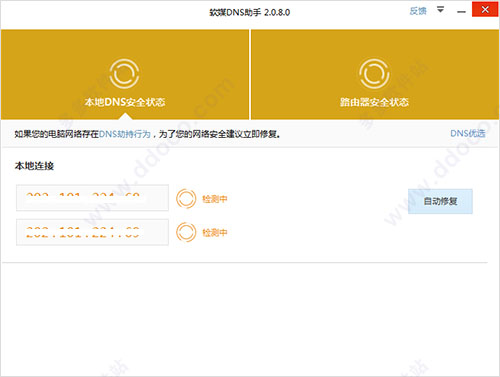The height and width of the screenshot is (377, 500).
Task: Focus the first DNS address input field
Action: (x=92, y=198)
